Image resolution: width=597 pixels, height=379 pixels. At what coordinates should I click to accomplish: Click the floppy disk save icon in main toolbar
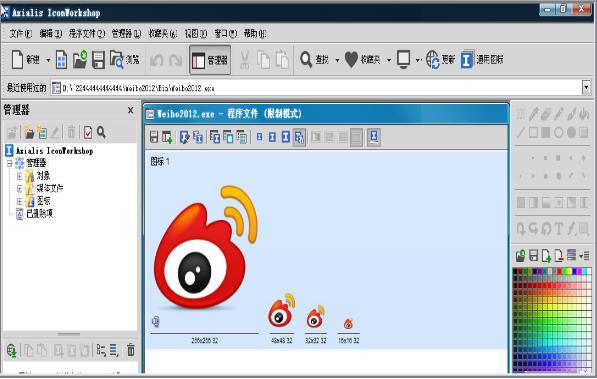point(98,60)
